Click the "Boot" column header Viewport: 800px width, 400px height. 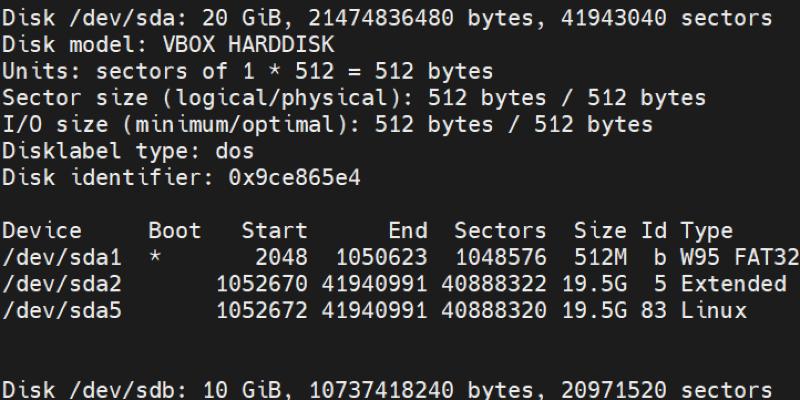(x=175, y=231)
